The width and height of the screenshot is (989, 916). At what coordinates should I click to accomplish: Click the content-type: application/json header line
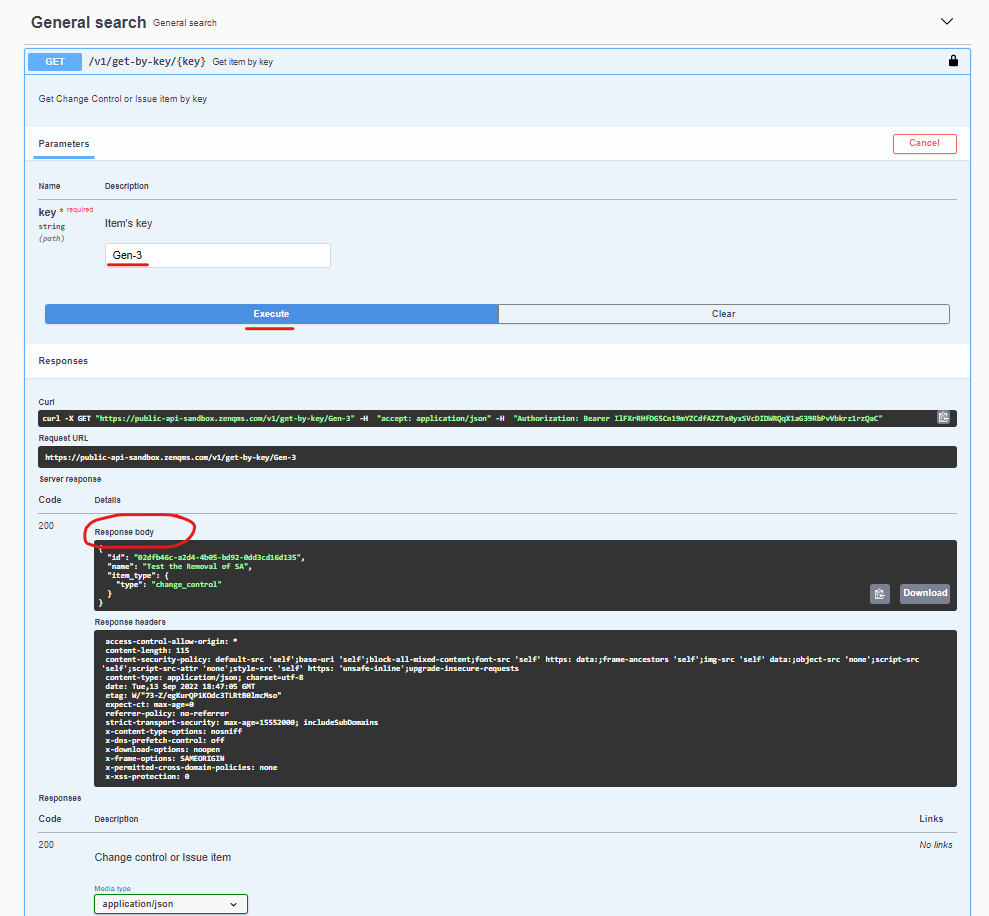coord(204,677)
